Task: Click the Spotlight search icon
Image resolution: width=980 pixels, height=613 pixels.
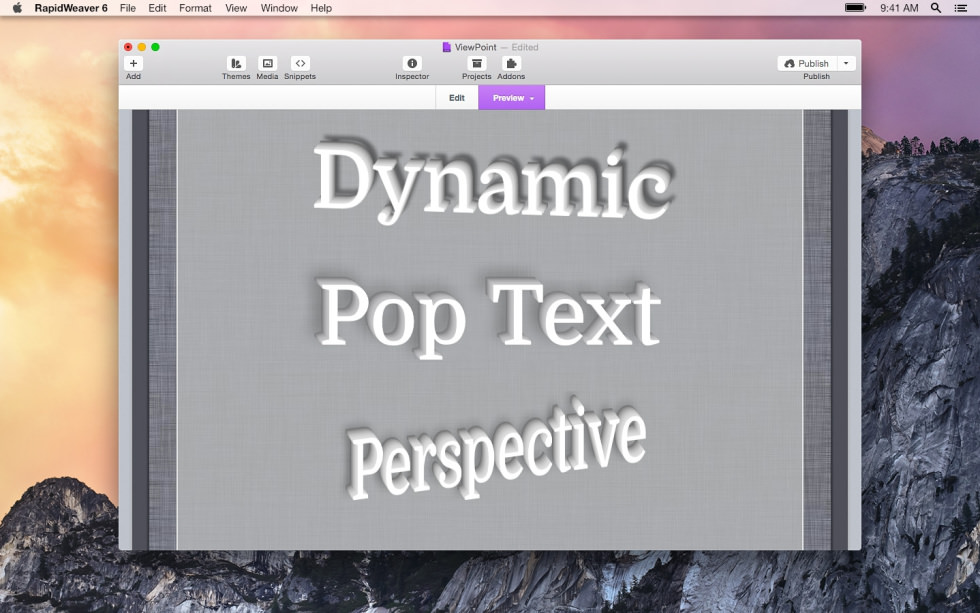Action: coord(936,8)
